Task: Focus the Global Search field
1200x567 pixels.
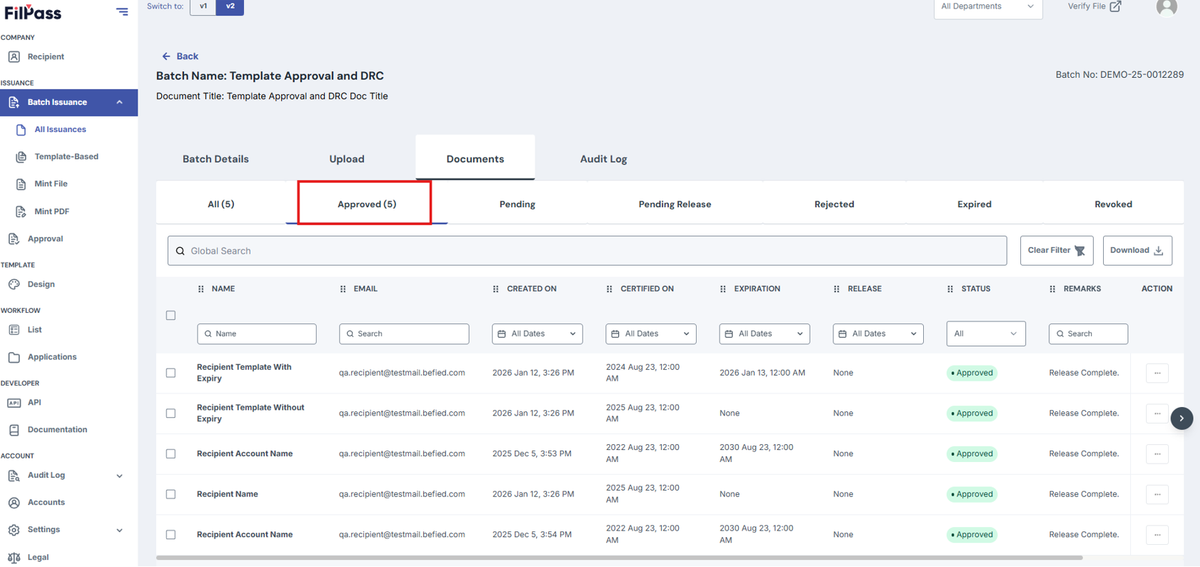Action: coord(587,251)
